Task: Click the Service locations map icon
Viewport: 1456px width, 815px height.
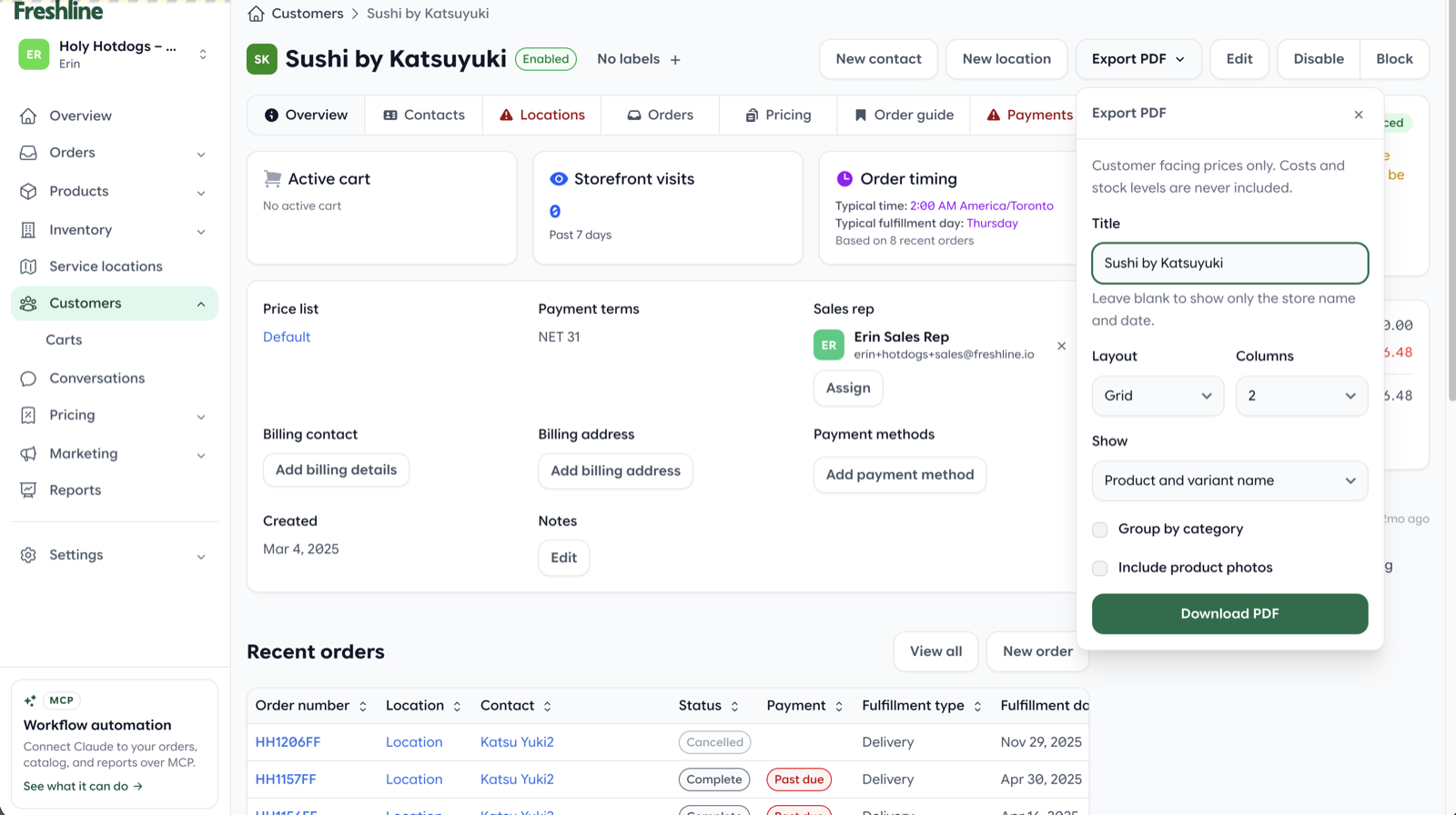Action: pos(28,267)
